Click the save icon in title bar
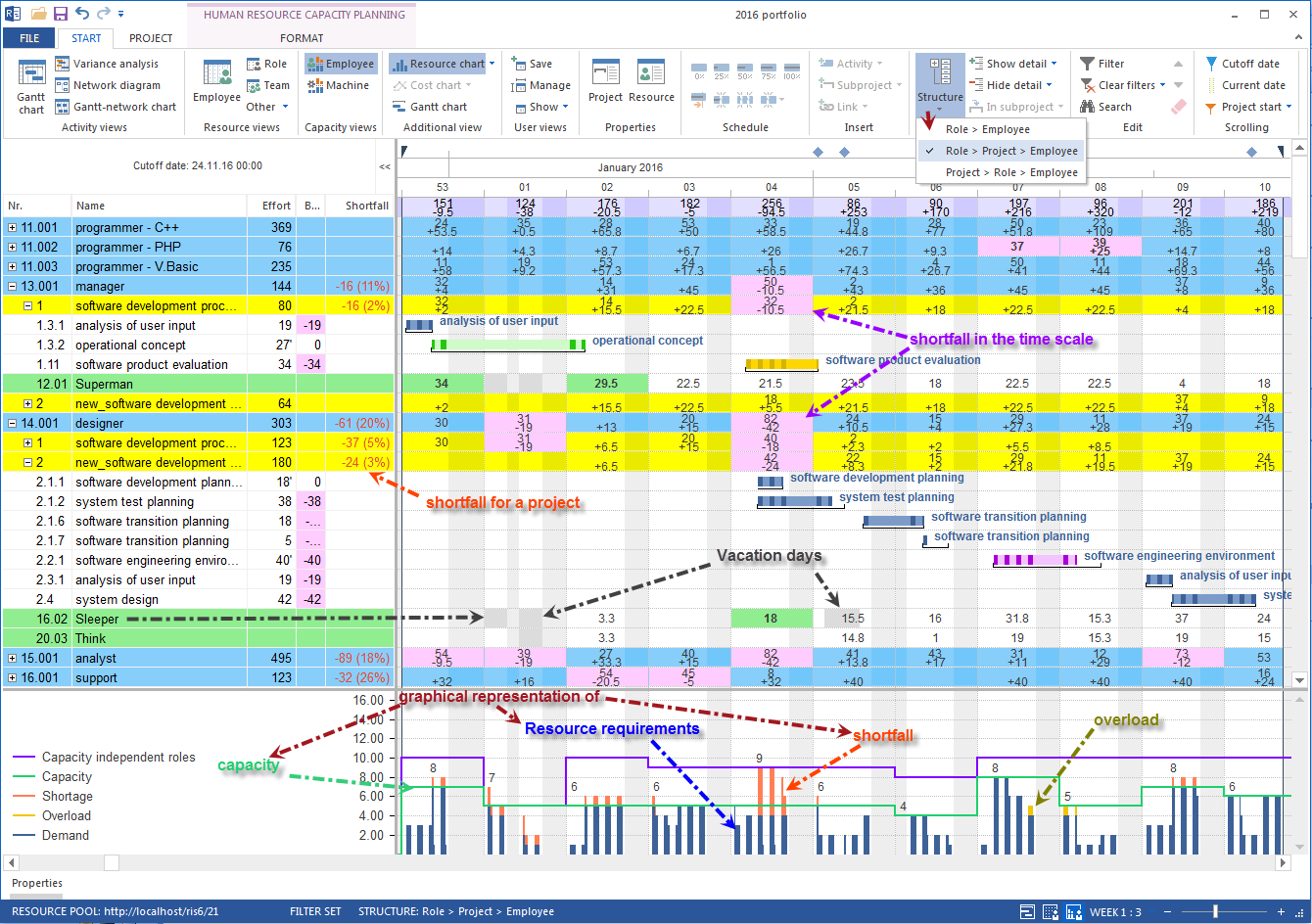This screenshot has height=924, width=1312. (x=61, y=14)
